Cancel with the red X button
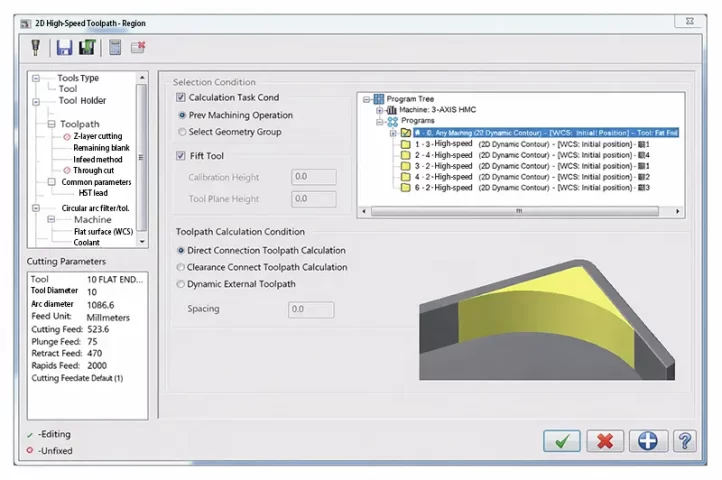Viewport: 722px width, 480px height. tap(604, 440)
